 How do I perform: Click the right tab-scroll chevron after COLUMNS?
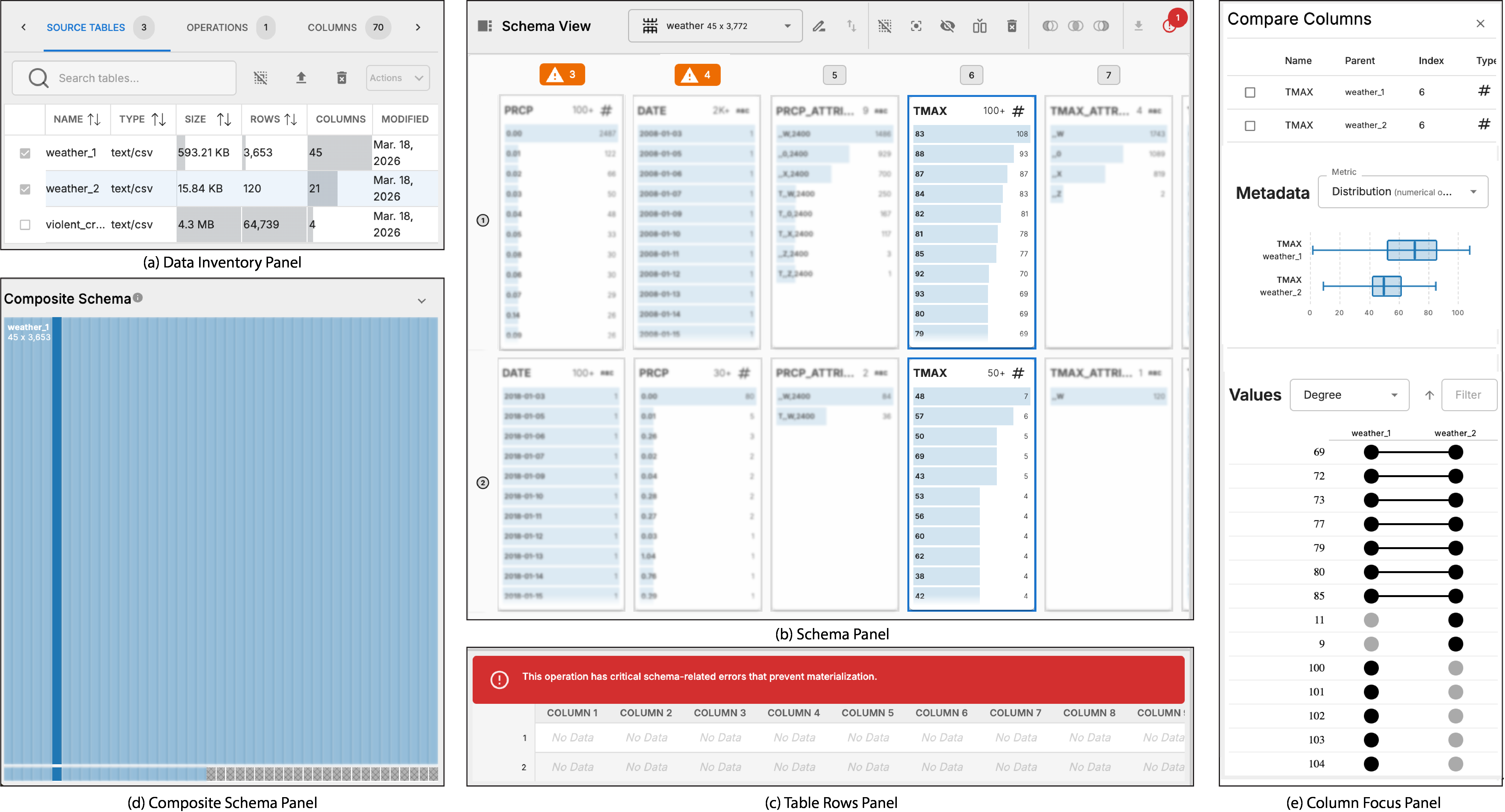point(418,27)
